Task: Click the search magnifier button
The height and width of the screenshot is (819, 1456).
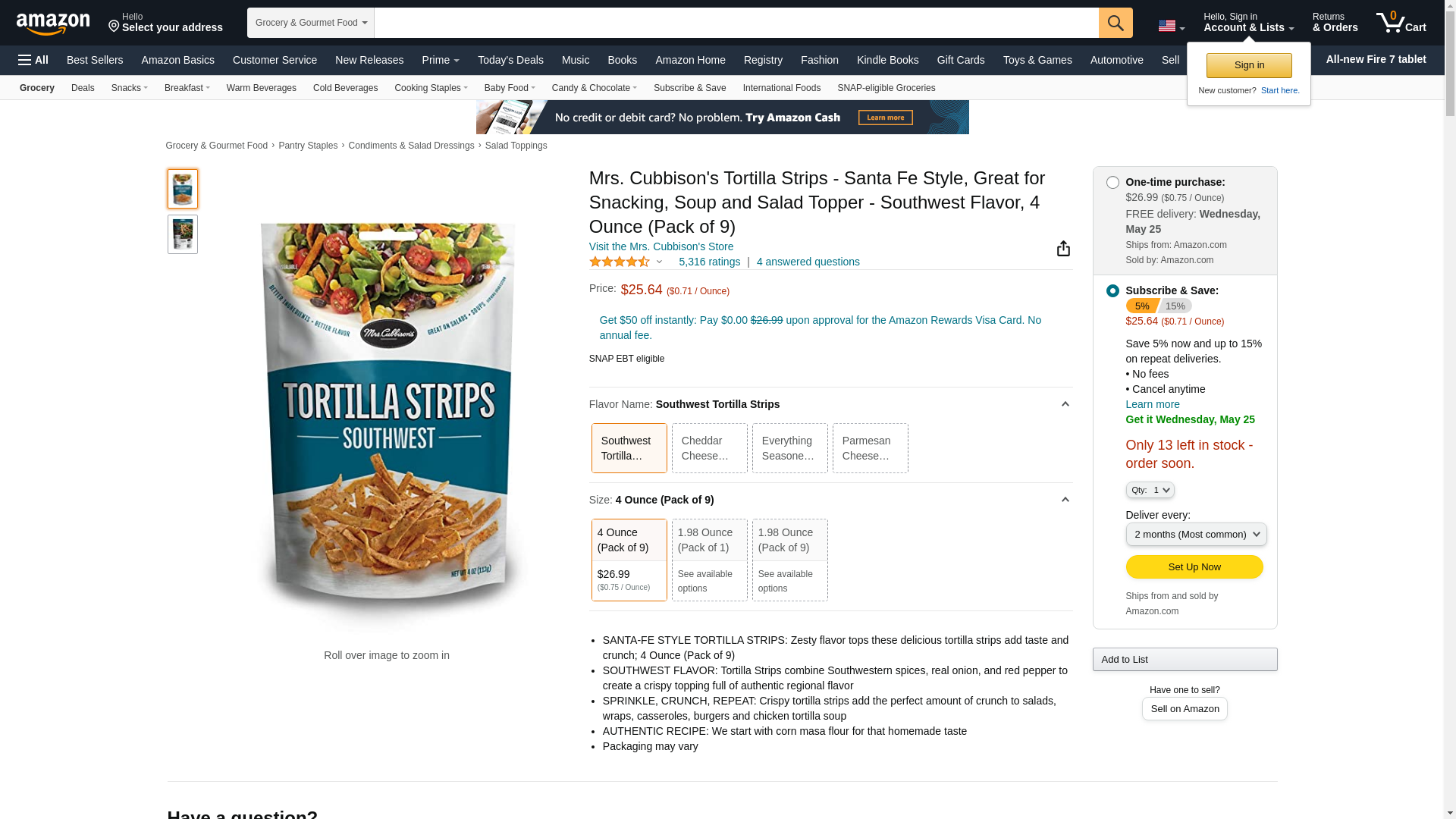Action: click(x=1115, y=23)
